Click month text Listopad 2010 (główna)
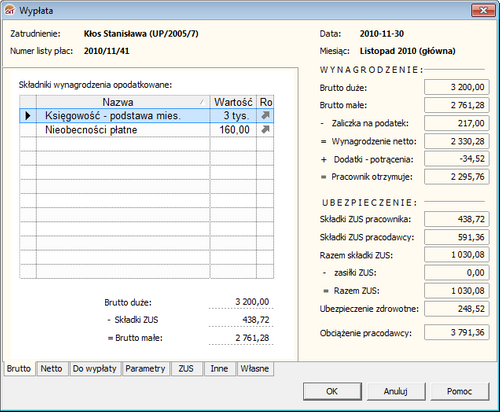This screenshot has height=412, width=500. (408, 51)
